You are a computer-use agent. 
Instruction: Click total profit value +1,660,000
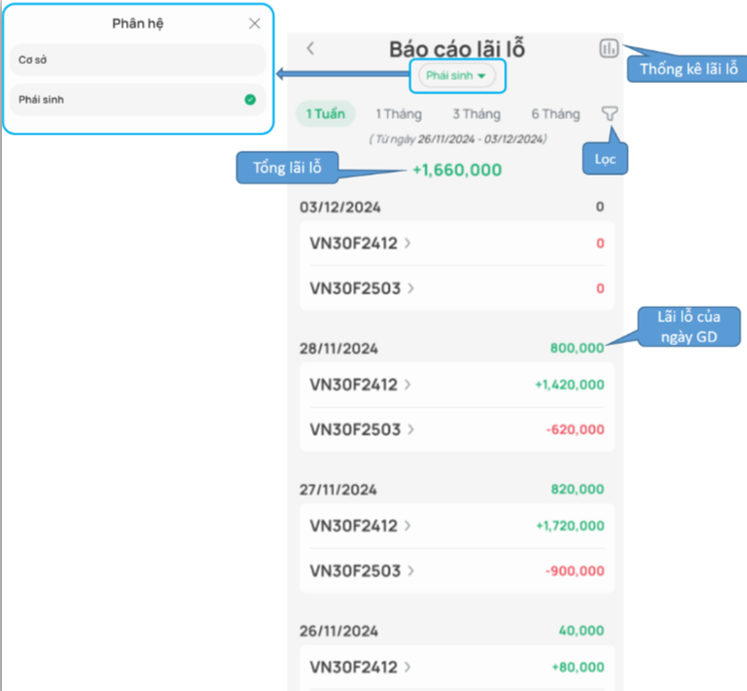click(457, 170)
